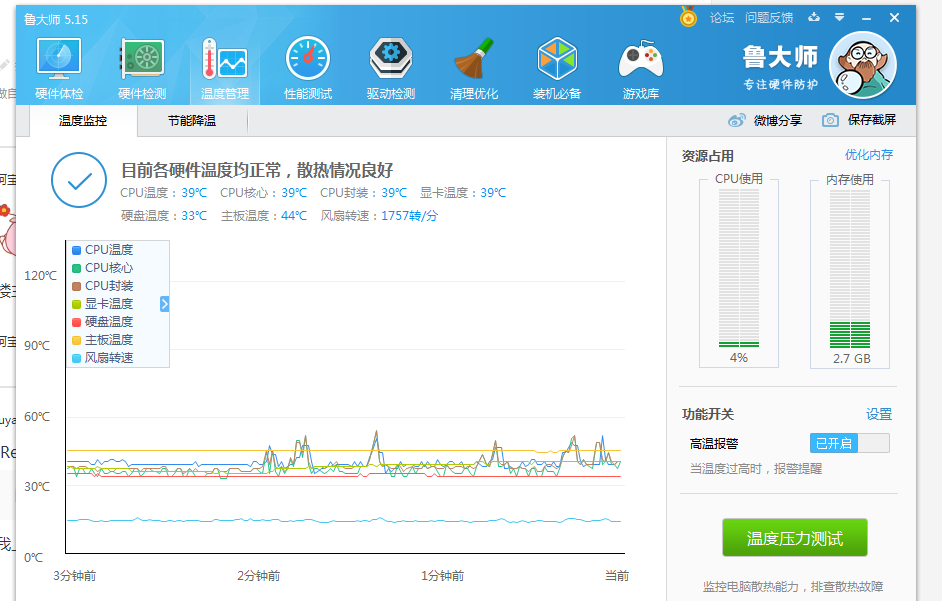Screen dimensions: 942x601
Task: Open the title bar dropdown menu arrow
Action: tap(839, 17)
